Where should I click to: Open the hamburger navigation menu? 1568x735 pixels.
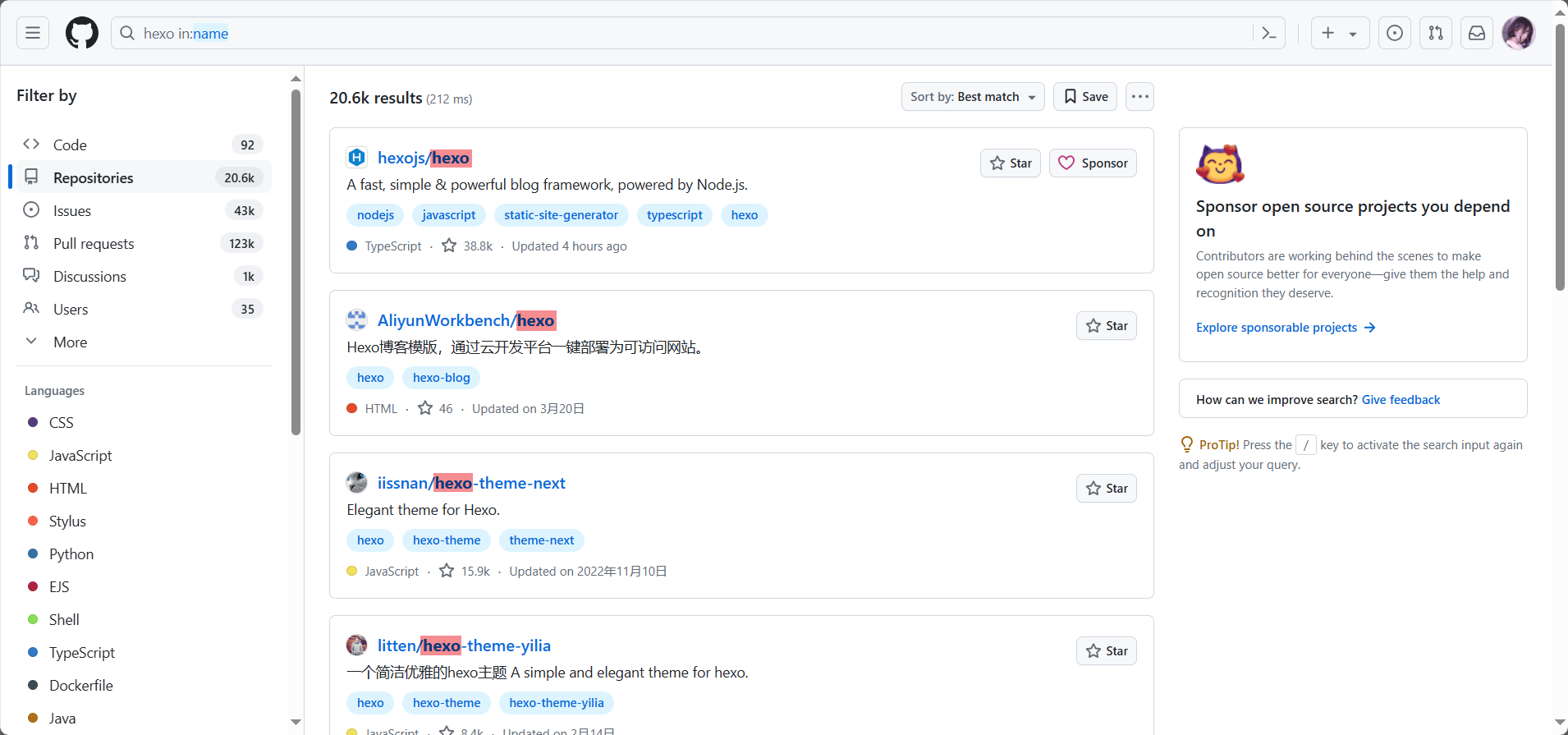[33, 33]
